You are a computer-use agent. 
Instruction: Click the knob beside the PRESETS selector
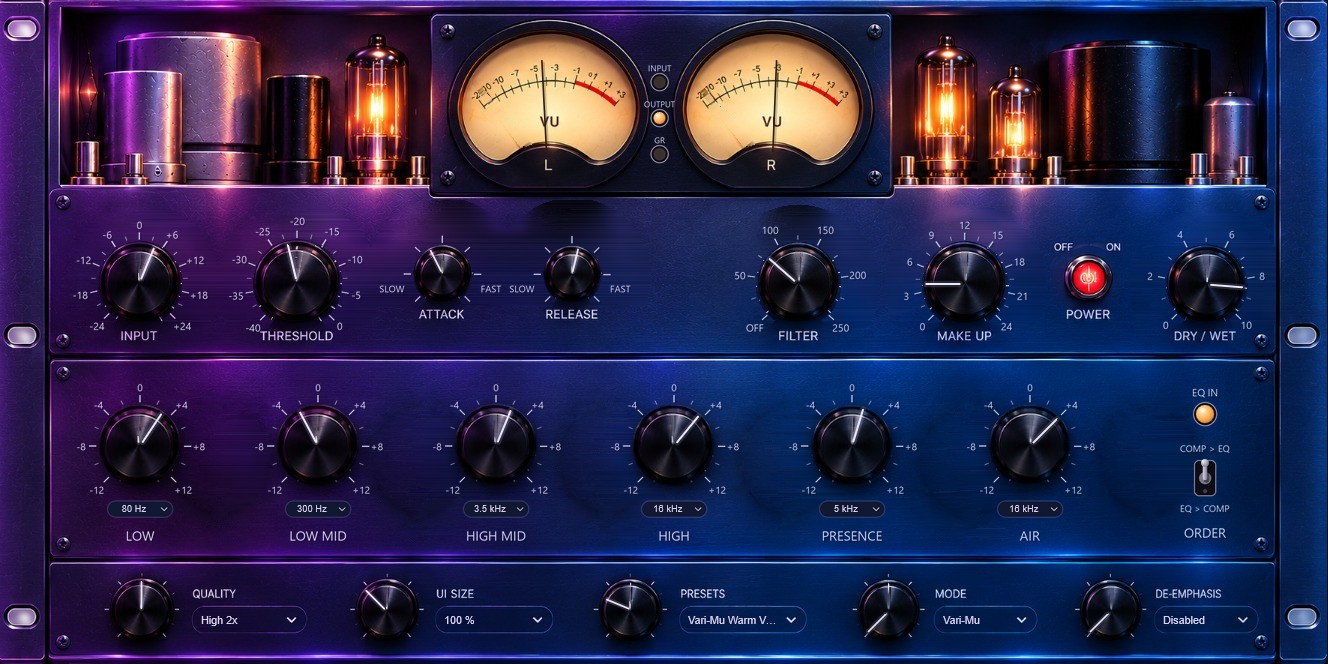pos(631,609)
